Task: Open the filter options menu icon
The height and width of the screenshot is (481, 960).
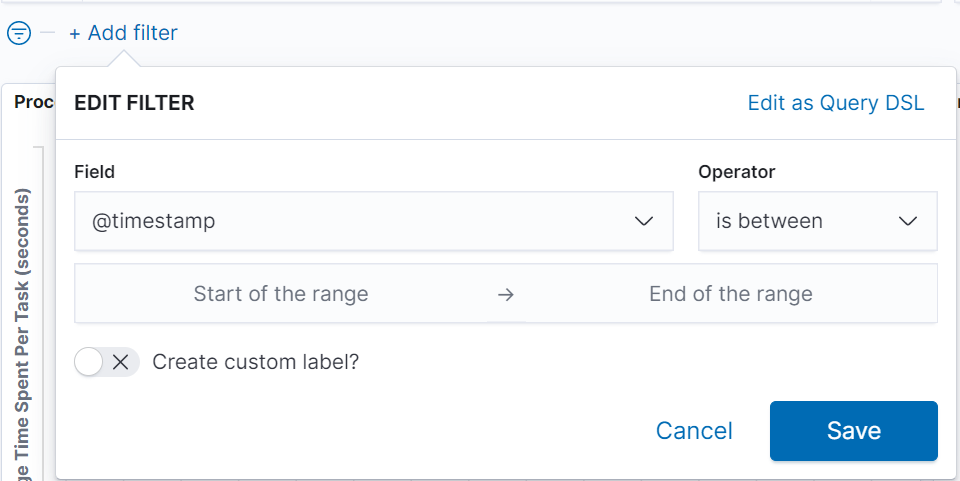Action: click(19, 33)
